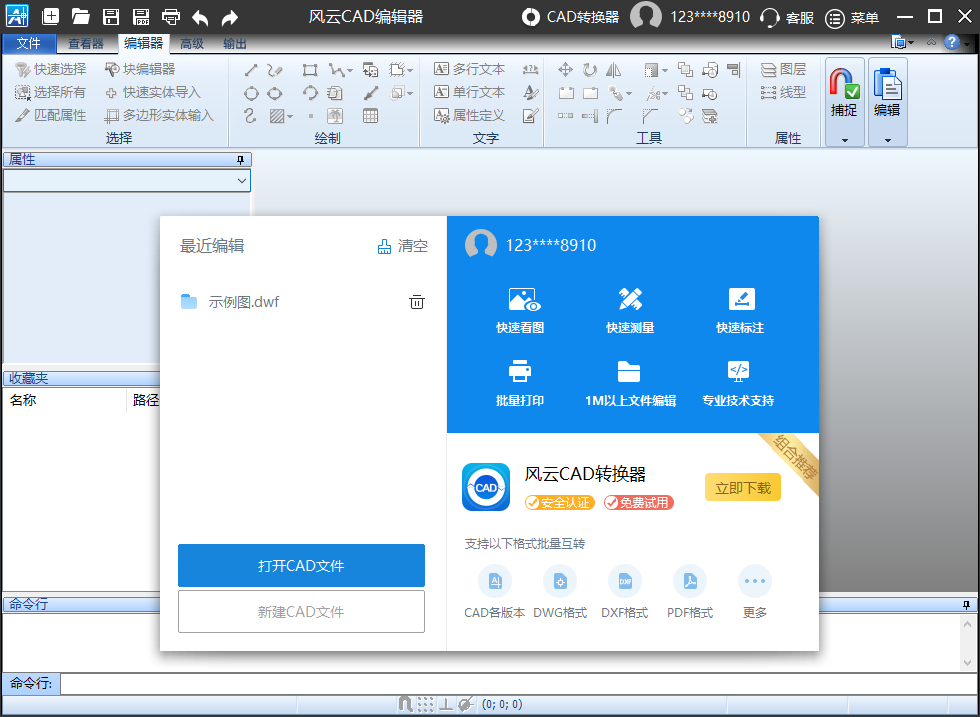This screenshot has height=717, width=980.
Task: Click the 批量打印 batch print icon
Action: tap(519, 371)
